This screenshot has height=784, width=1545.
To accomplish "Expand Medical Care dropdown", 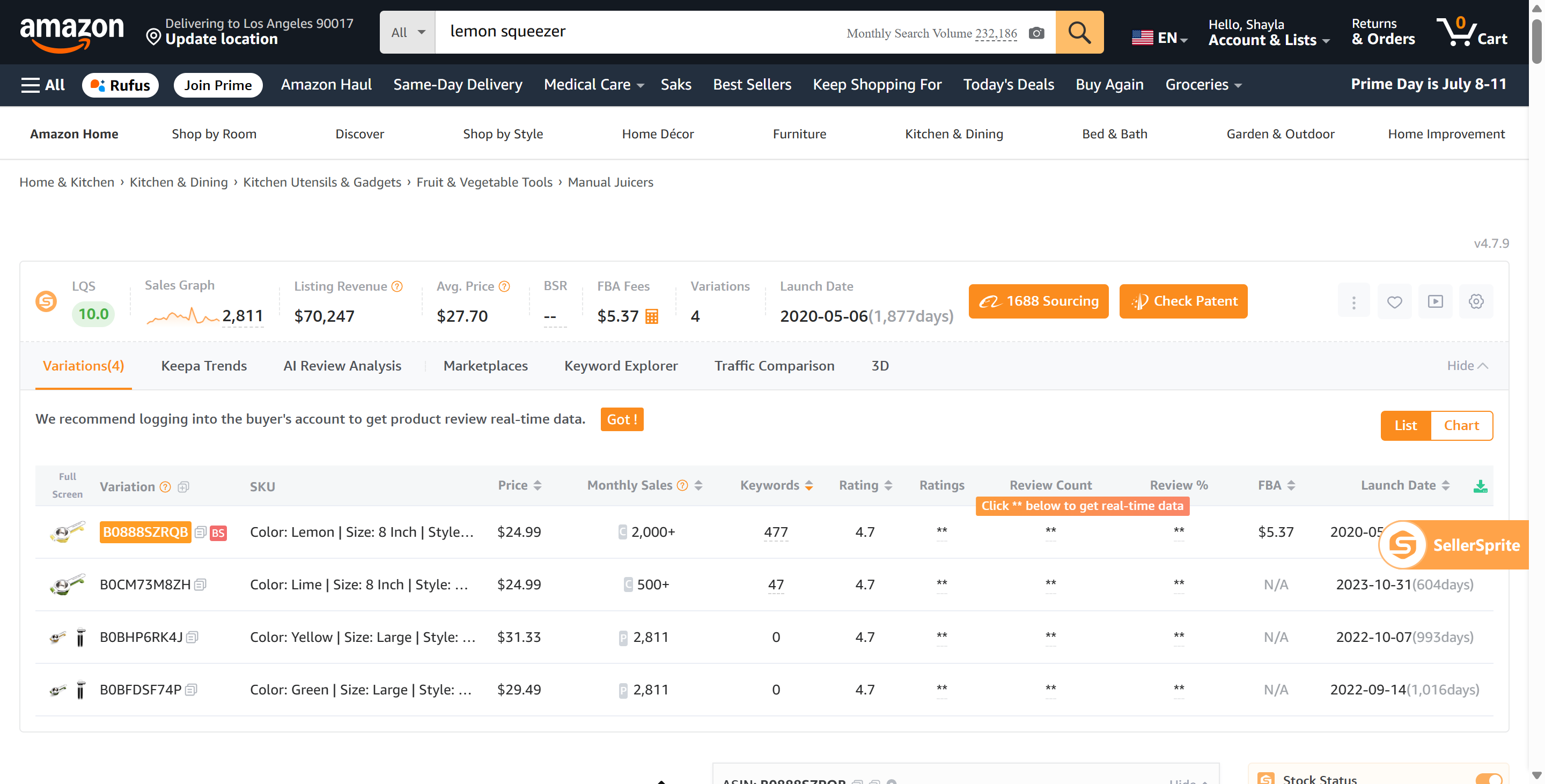I will click(x=593, y=85).
